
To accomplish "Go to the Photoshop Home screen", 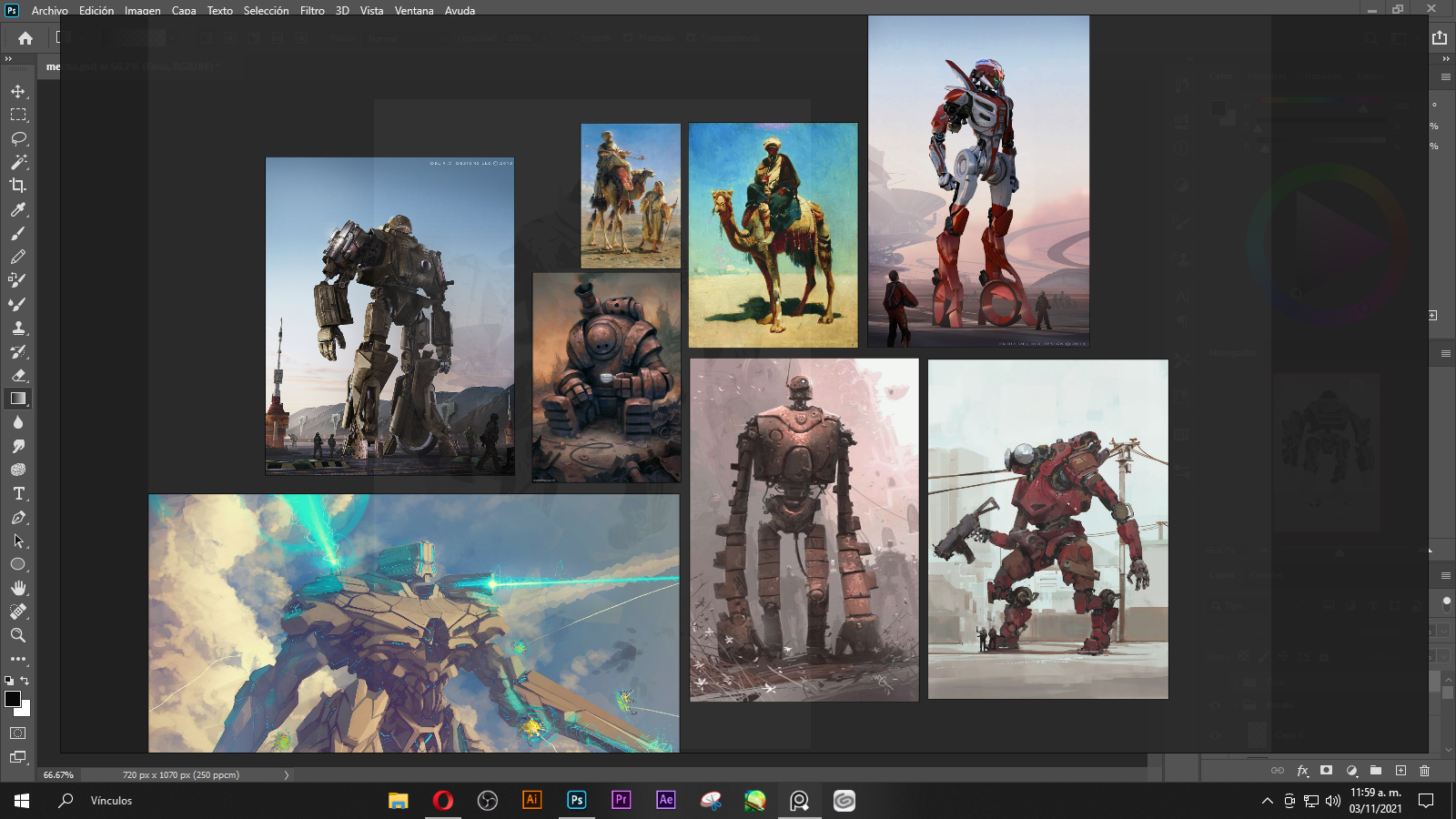I will click(25, 38).
